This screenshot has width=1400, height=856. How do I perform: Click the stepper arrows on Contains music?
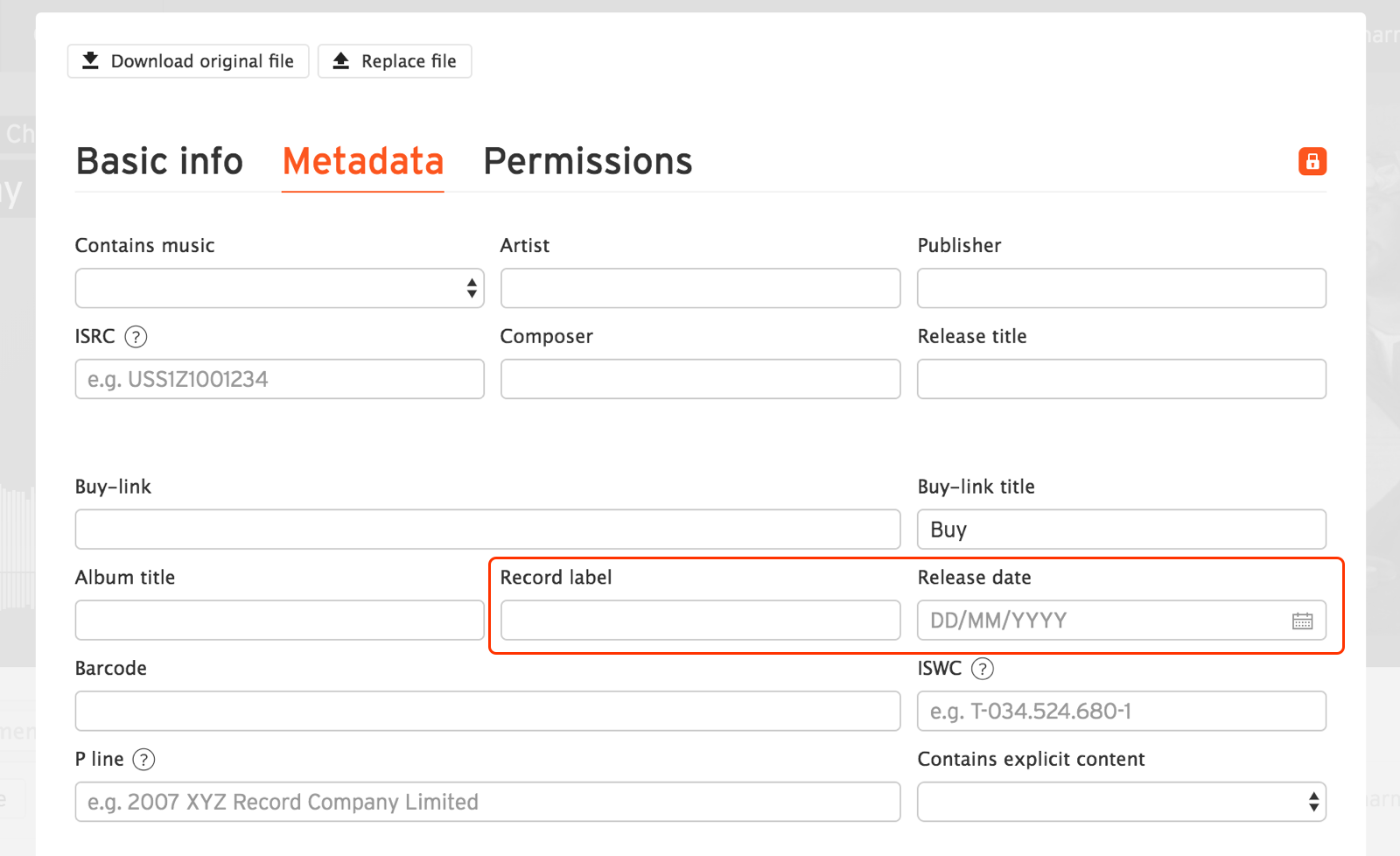pyautogui.click(x=470, y=288)
